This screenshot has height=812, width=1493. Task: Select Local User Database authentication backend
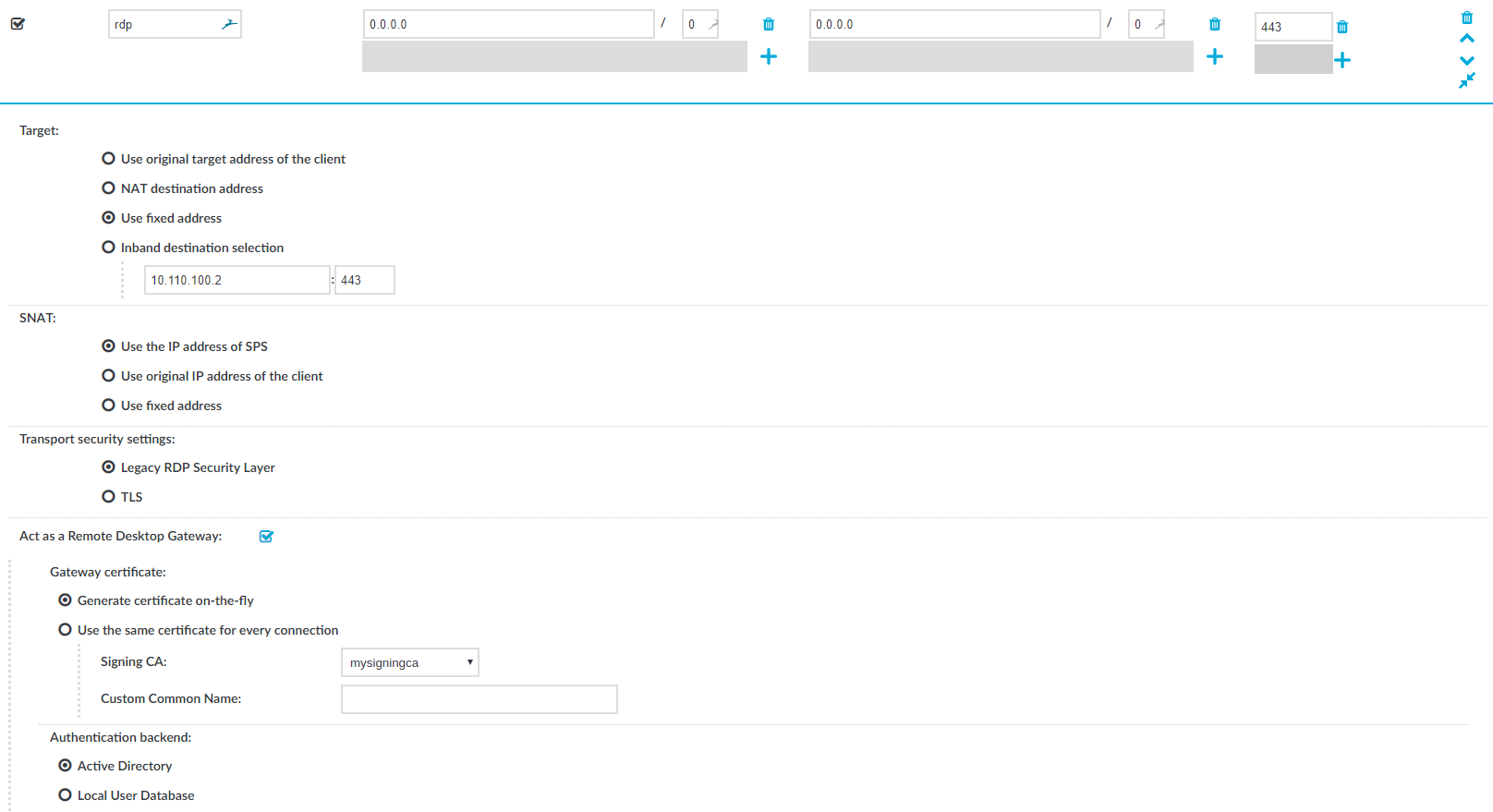tap(65, 795)
